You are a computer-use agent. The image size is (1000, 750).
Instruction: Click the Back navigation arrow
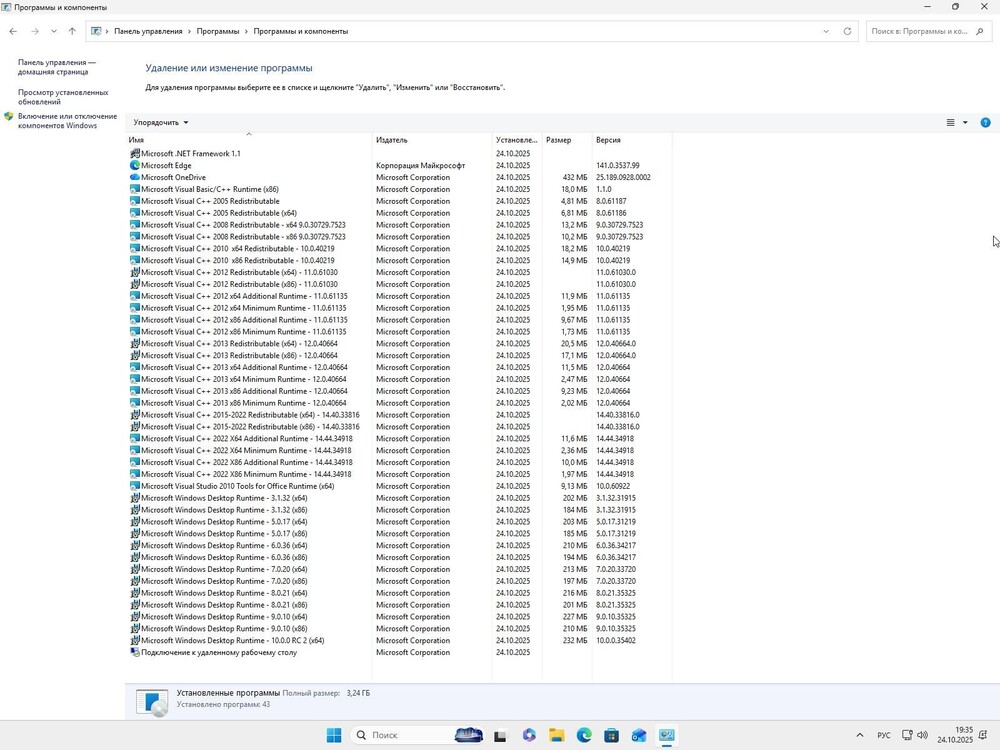[13, 31]
